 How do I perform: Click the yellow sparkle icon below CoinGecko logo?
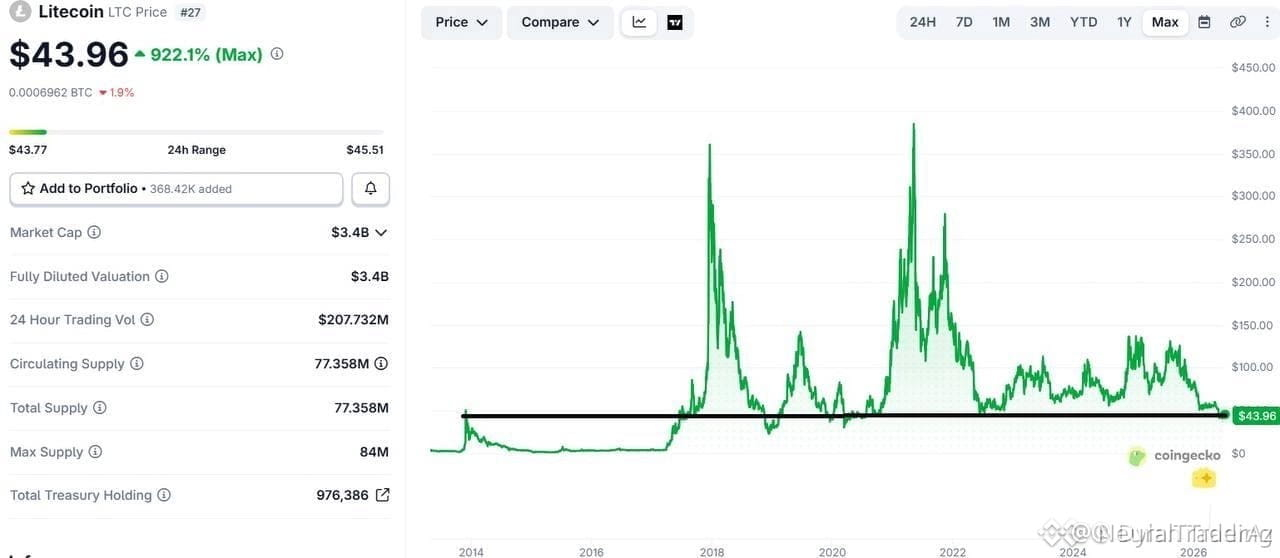1205,479
